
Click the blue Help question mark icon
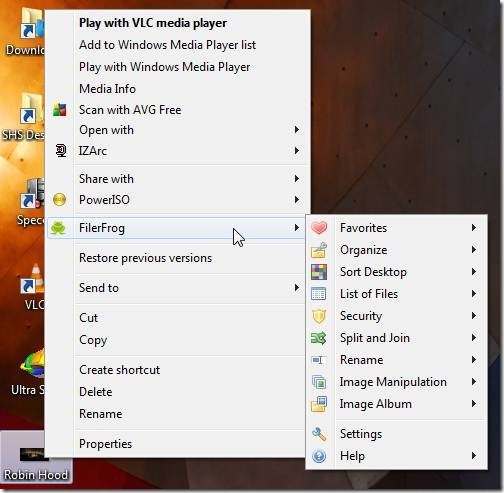click(319, 456)
